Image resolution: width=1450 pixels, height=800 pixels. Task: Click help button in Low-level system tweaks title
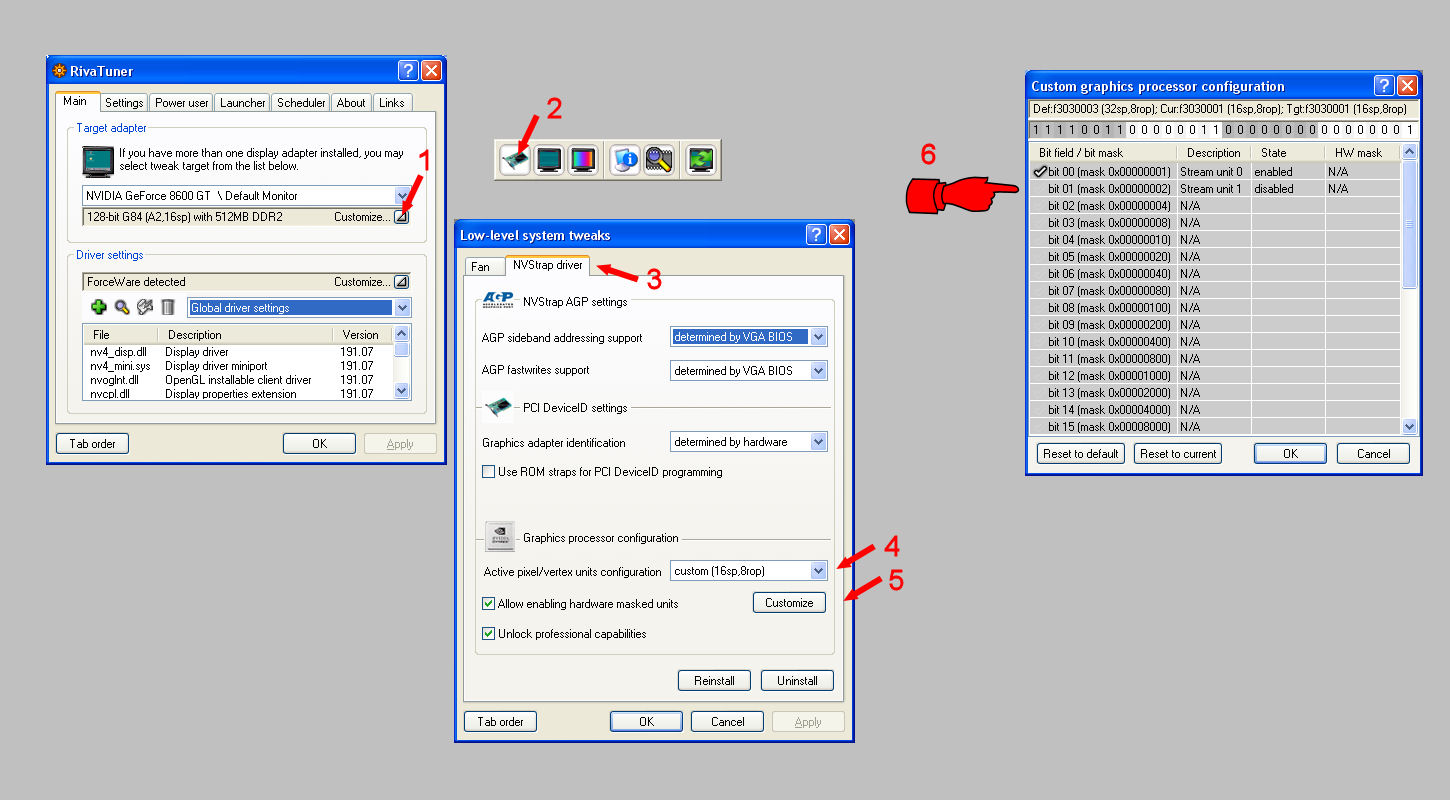(x=816, y=235)
